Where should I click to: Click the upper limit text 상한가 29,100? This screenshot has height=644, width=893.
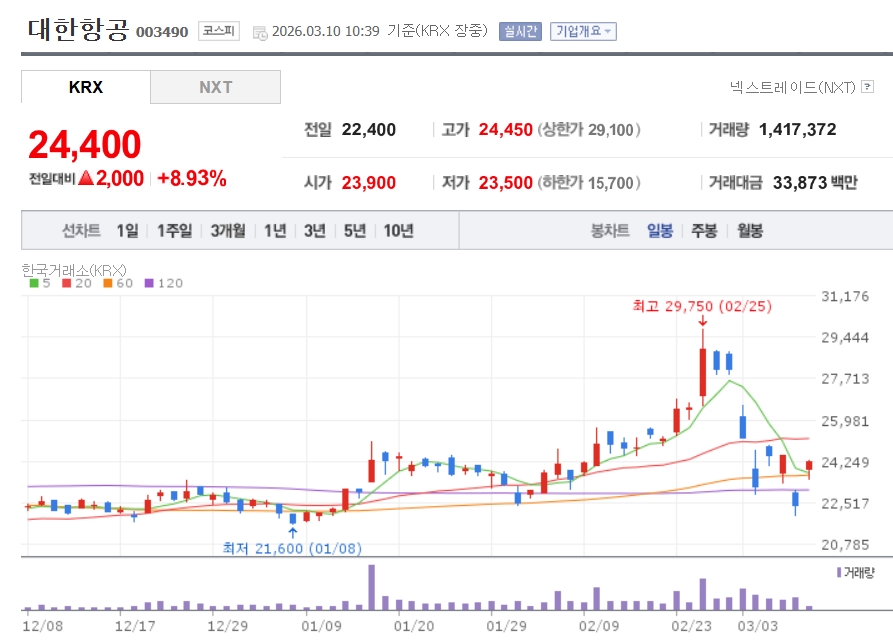coord(589,130)
